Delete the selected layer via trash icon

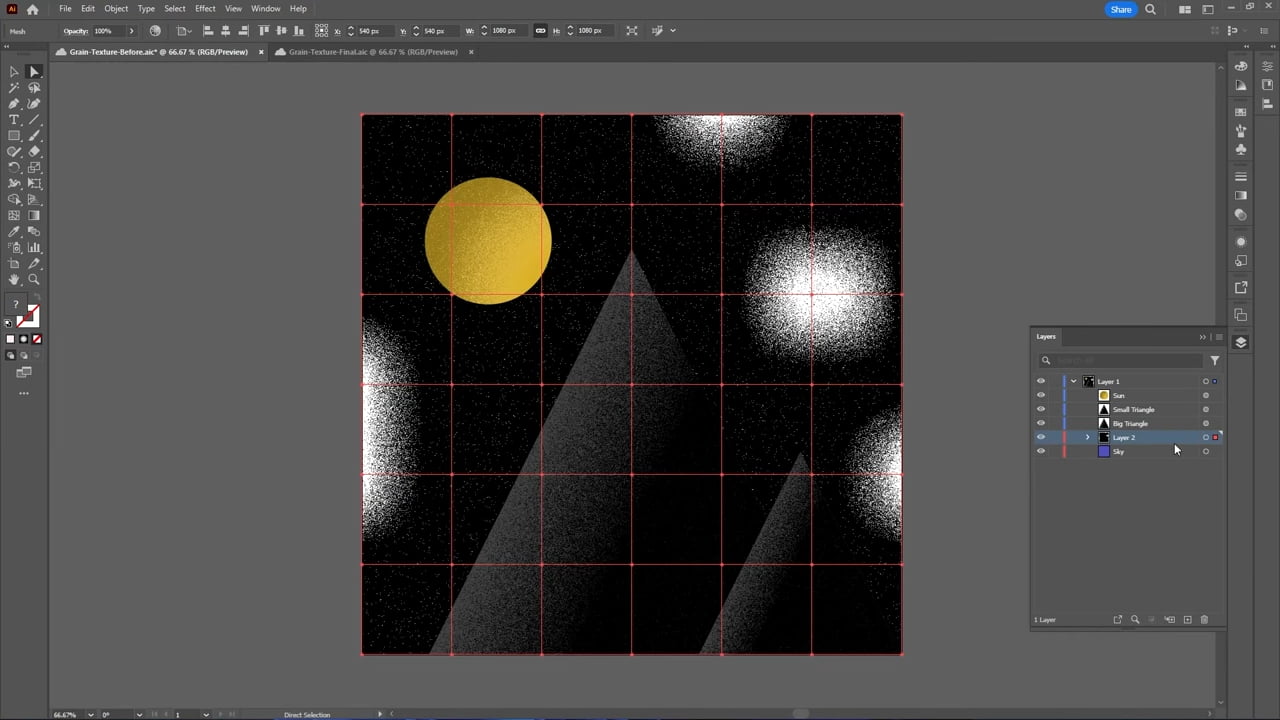pos(1204,619)
